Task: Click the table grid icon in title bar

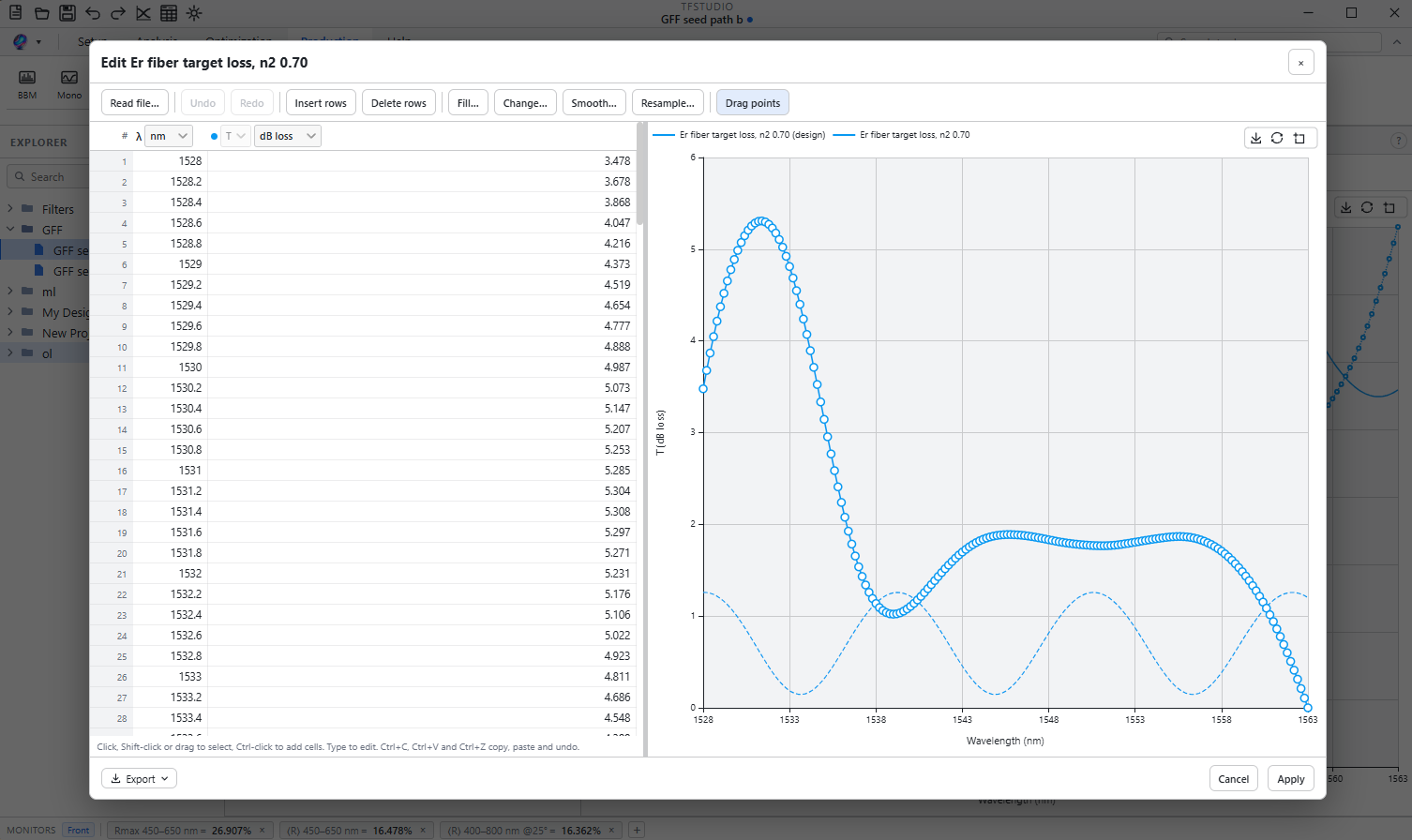Action: coord(168,13)
